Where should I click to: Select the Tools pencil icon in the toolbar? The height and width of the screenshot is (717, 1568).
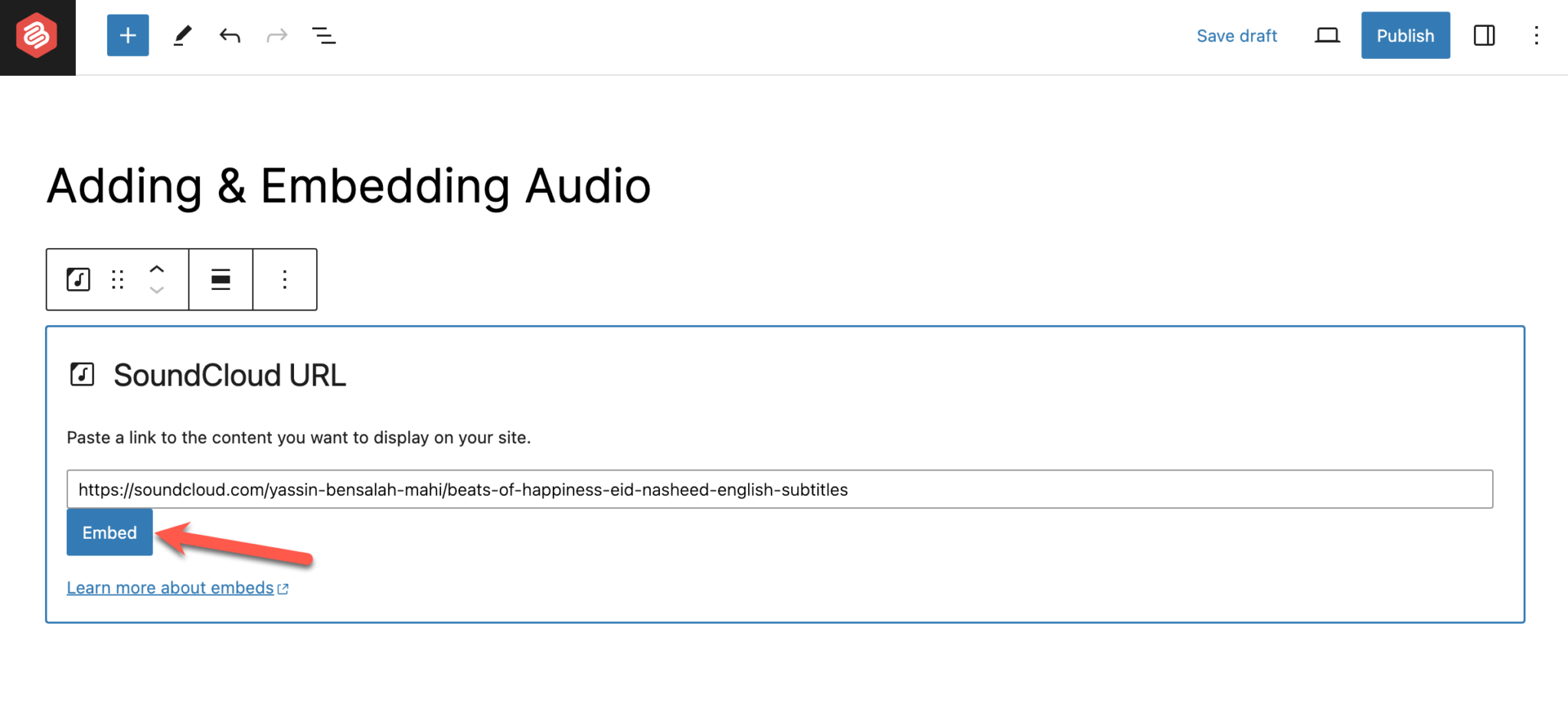[181, 34]
